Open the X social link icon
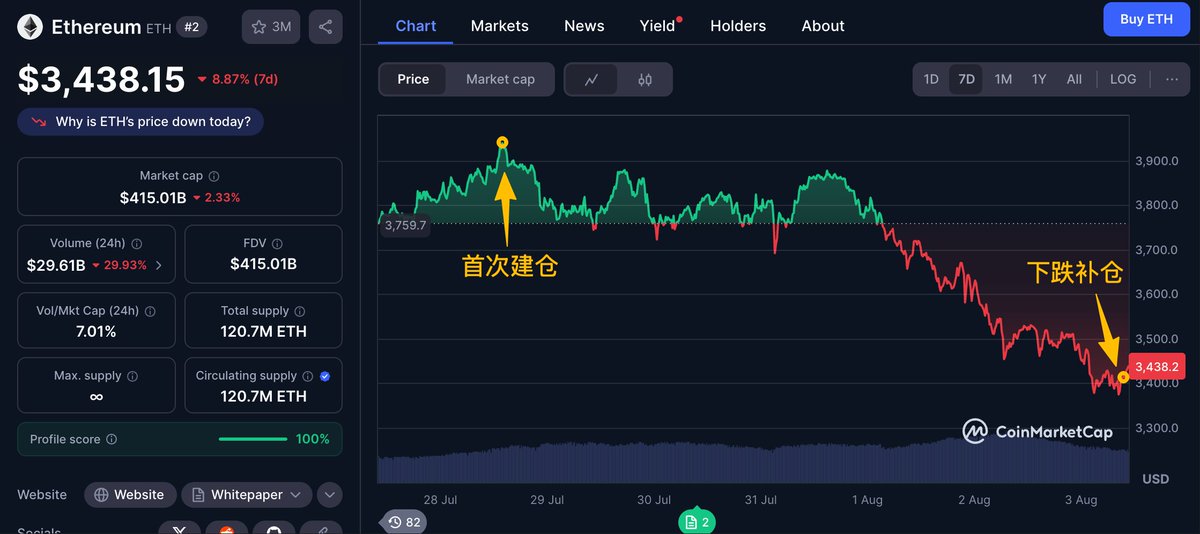1200x534 pixels. [x=180, y=530]
